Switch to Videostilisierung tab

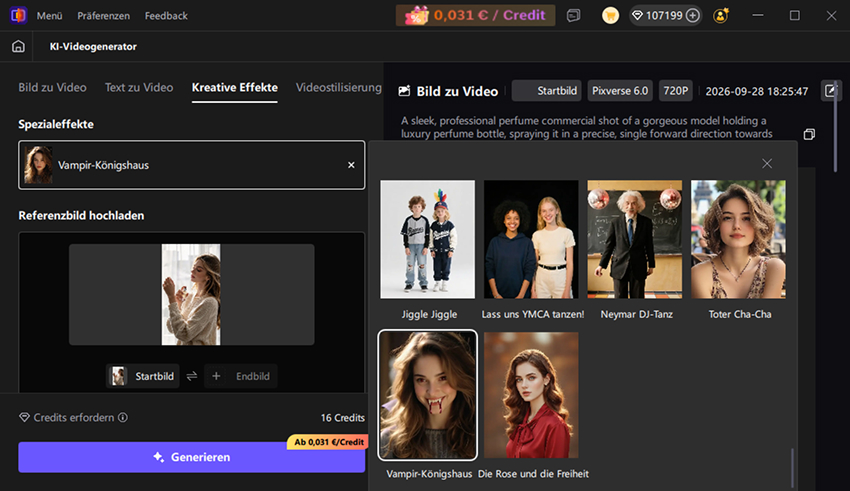coord(339,87)
